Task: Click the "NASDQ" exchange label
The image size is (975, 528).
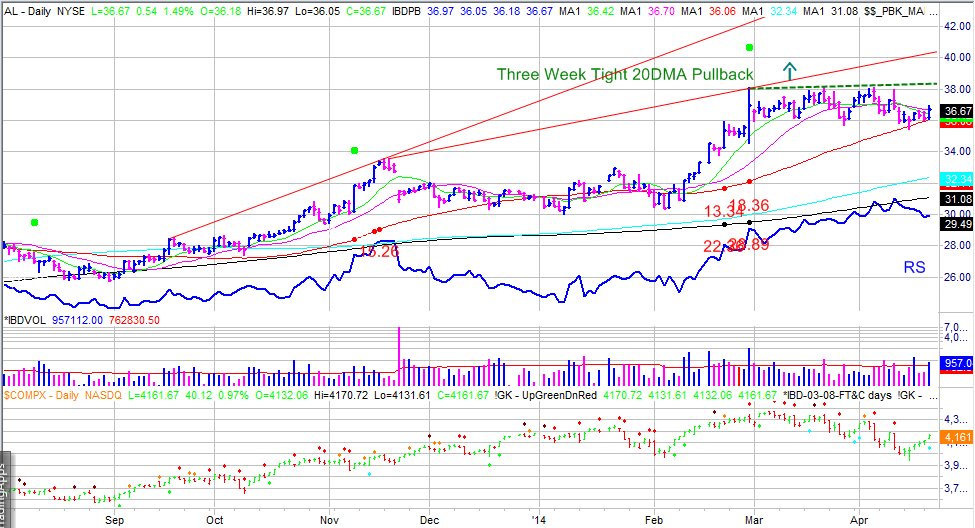Action: 103,395
